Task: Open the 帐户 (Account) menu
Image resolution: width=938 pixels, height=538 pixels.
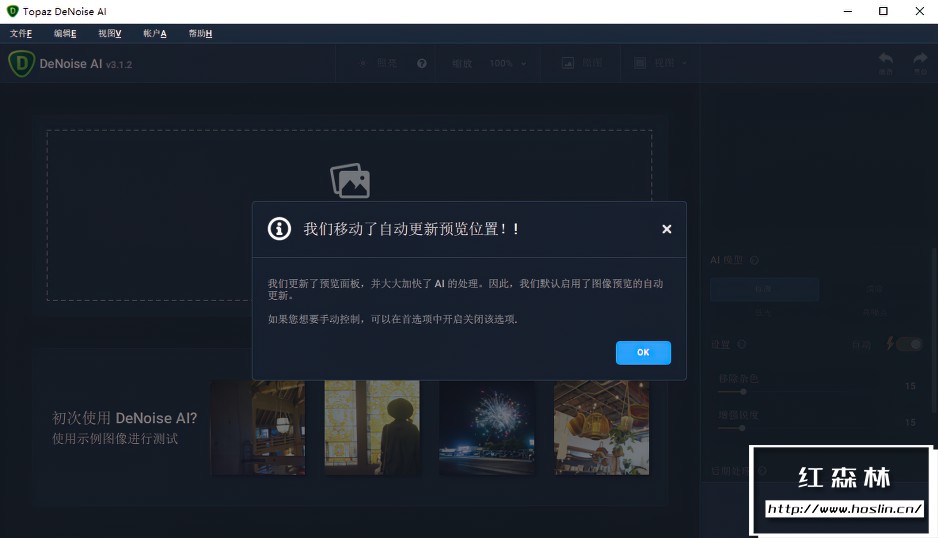Action: [154, 34]
